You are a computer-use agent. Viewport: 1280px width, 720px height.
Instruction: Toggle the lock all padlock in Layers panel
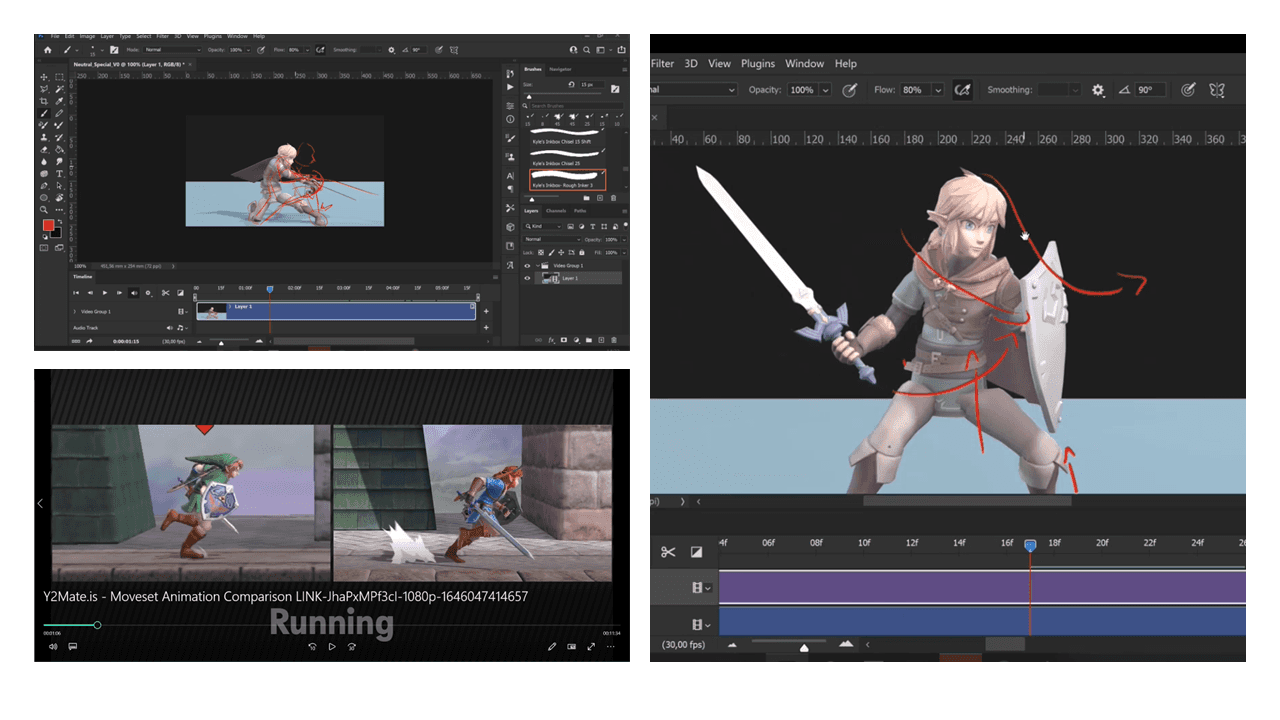coord(582,252)
